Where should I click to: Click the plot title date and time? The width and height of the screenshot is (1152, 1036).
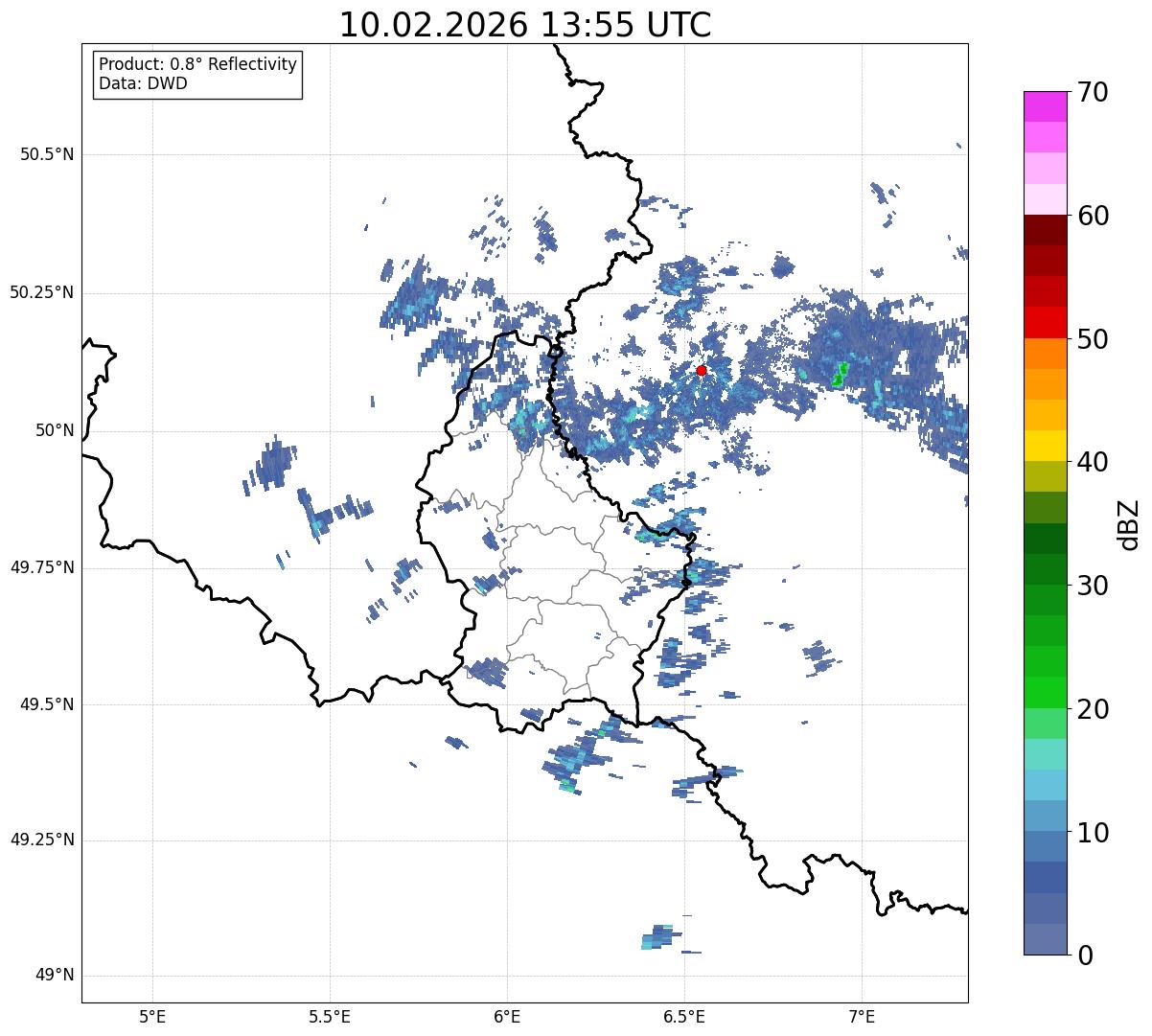(x=525, y=25)
